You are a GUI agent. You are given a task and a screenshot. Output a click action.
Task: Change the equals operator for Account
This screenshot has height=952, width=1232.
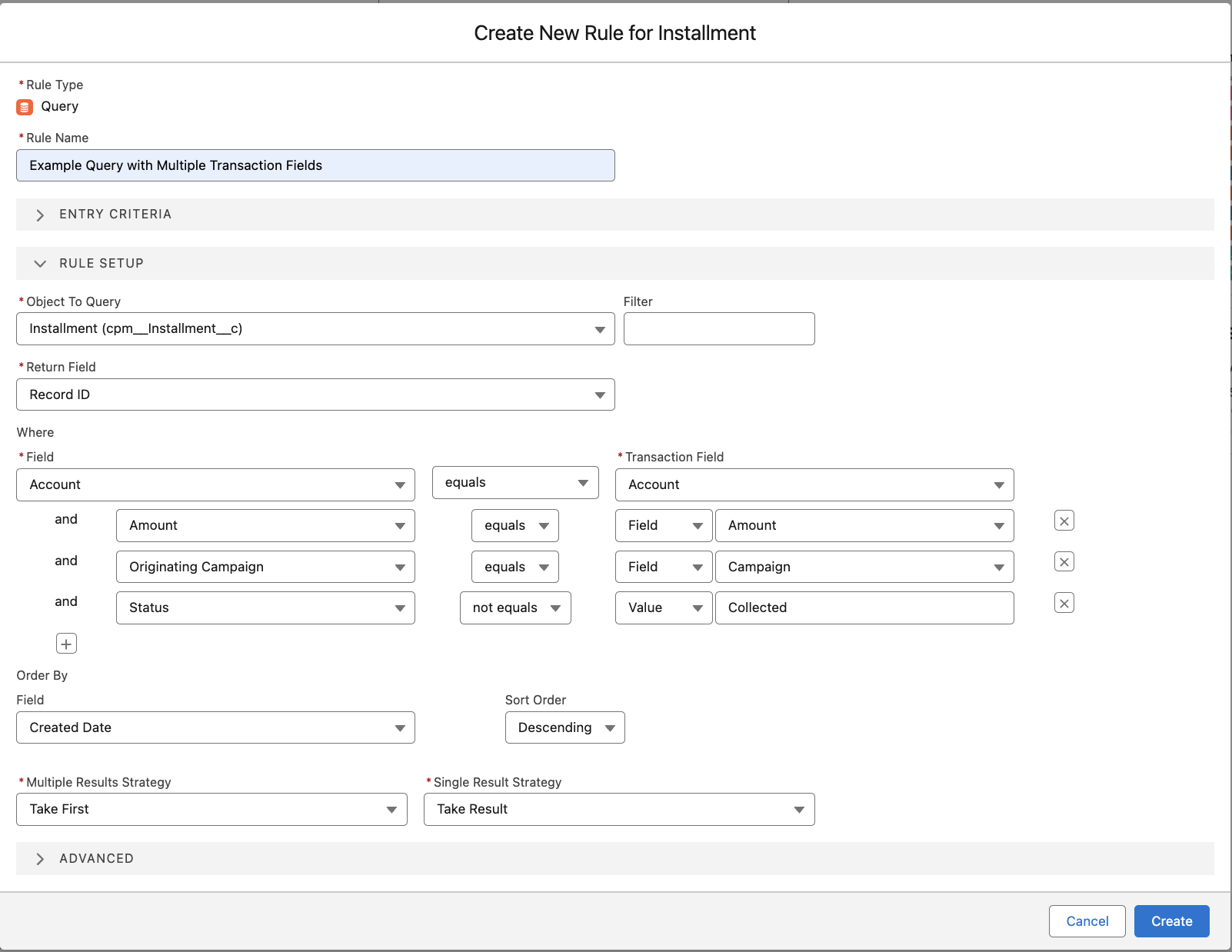(581, 482)
